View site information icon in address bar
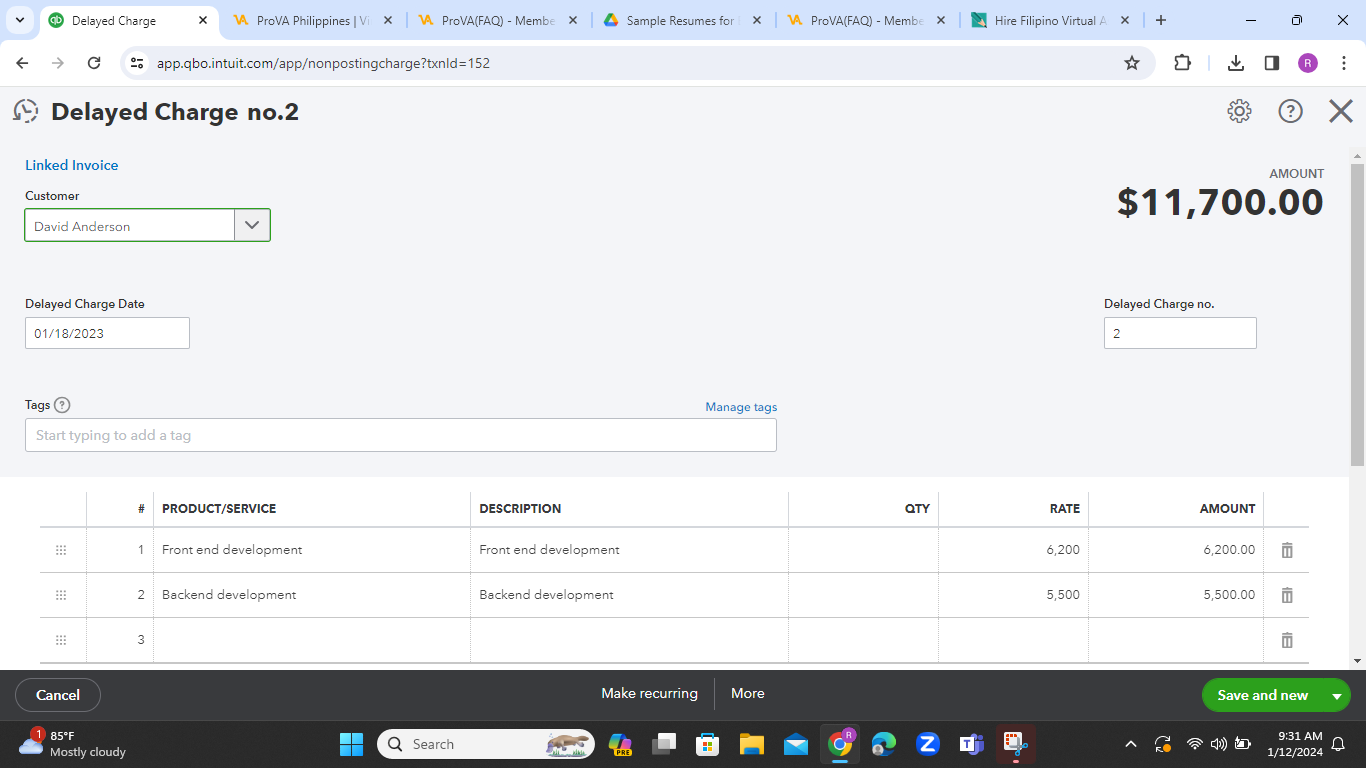The image size is (1366, 768). click(x=138, y=63)
